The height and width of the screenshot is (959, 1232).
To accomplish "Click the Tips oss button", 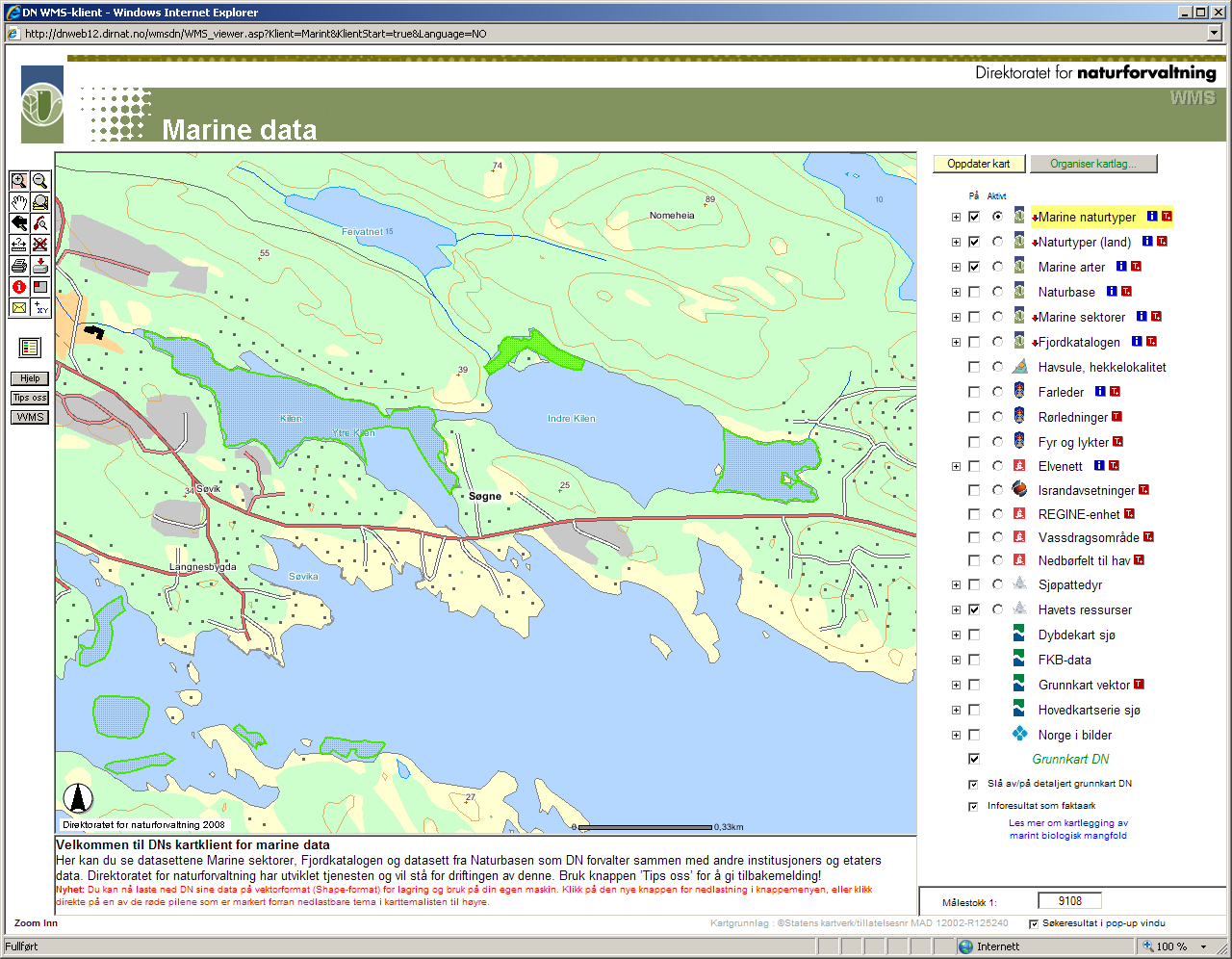I will [x=30, y=398].
